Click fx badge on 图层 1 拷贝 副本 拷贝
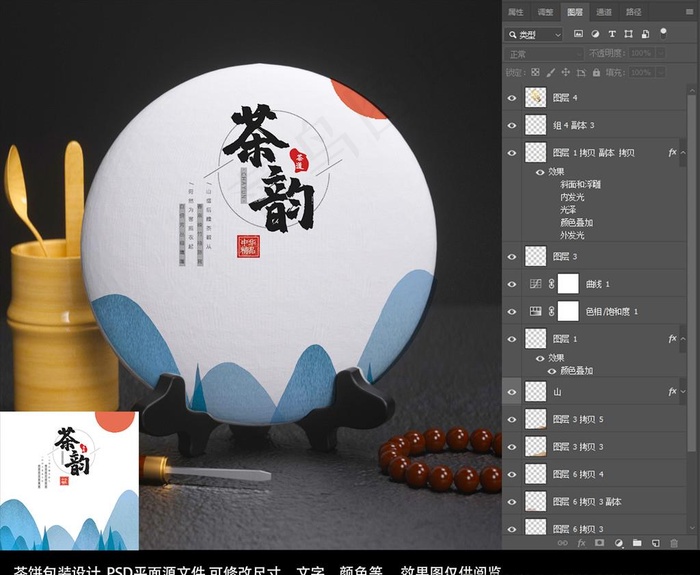 point(672,153)
